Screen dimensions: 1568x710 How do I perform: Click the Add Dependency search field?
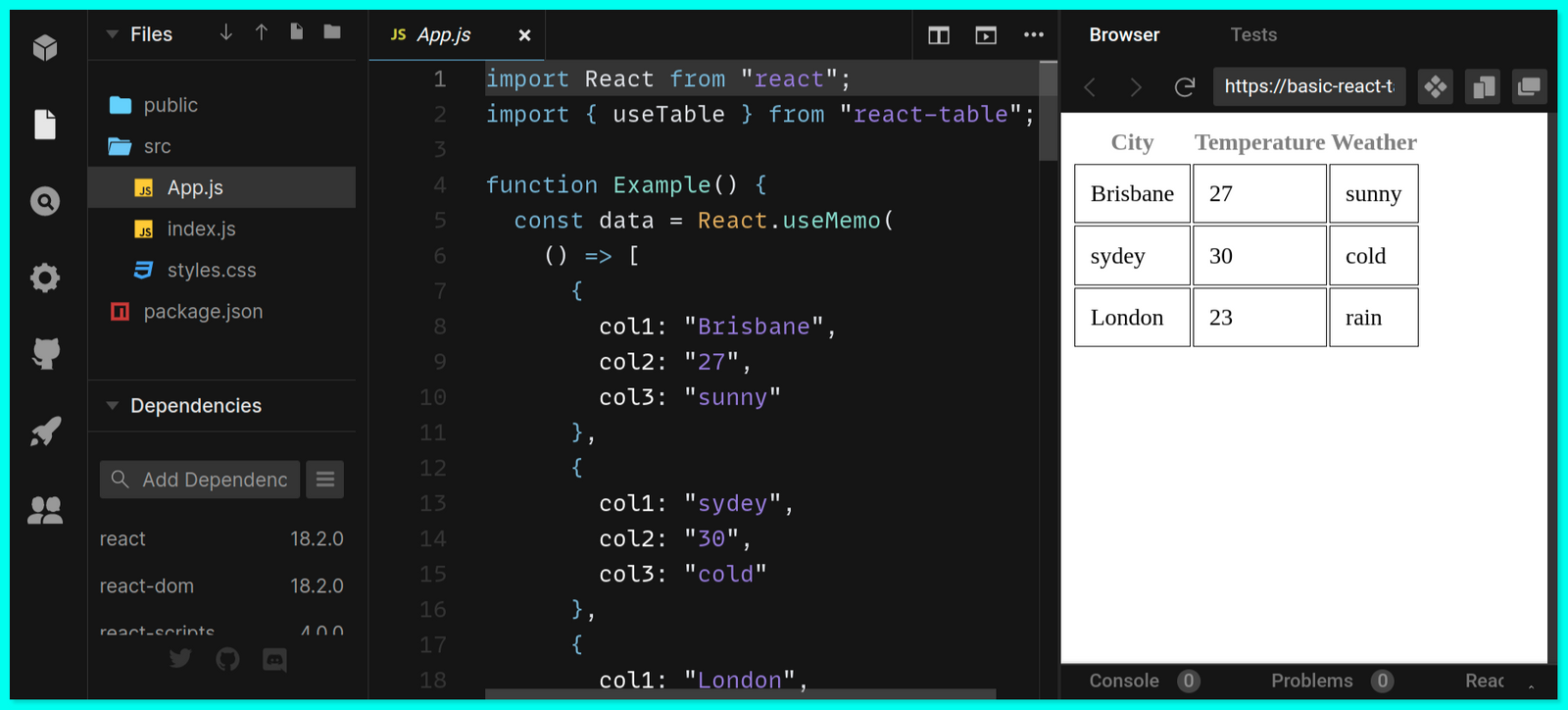point(214,480)
